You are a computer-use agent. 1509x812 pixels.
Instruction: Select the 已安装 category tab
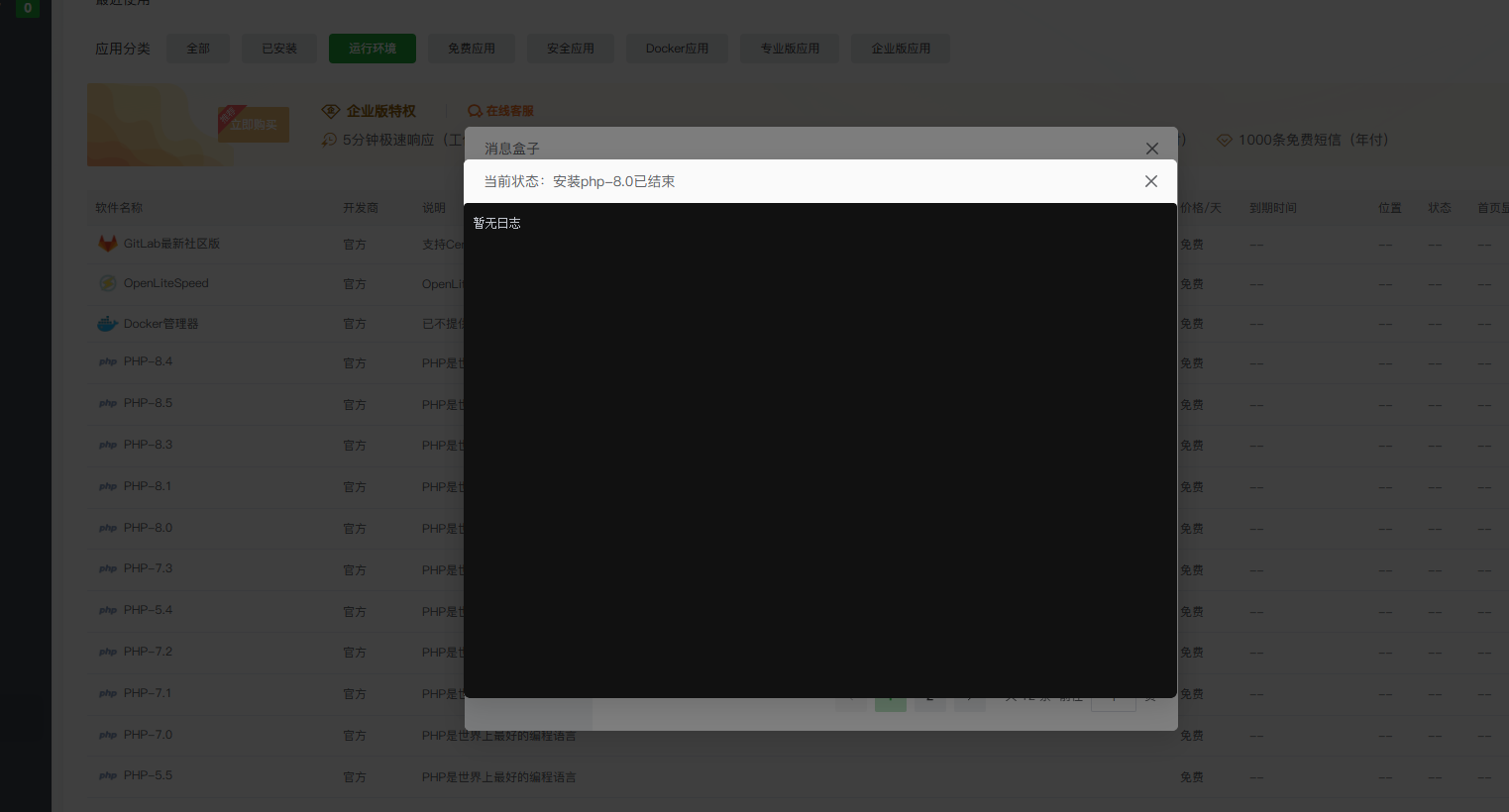click(279, 49)
